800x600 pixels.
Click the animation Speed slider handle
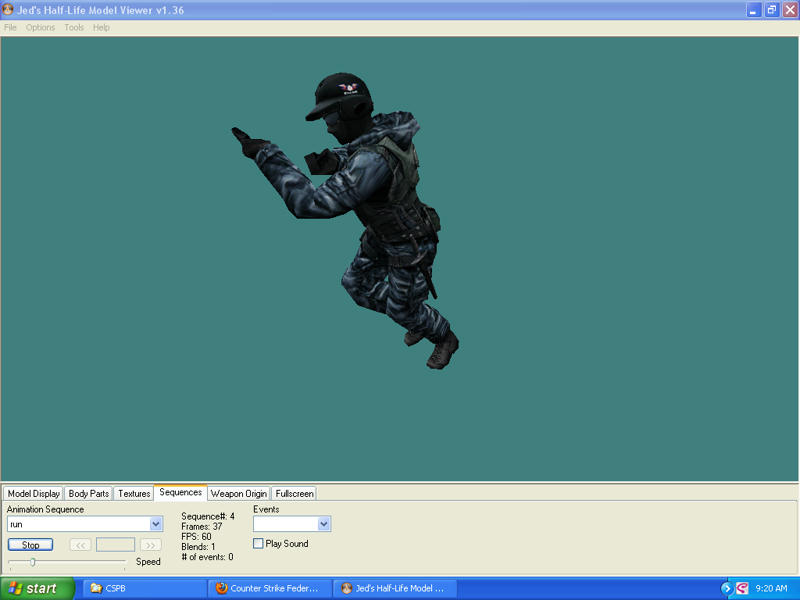pyautogui.click(x=33, y=562)
